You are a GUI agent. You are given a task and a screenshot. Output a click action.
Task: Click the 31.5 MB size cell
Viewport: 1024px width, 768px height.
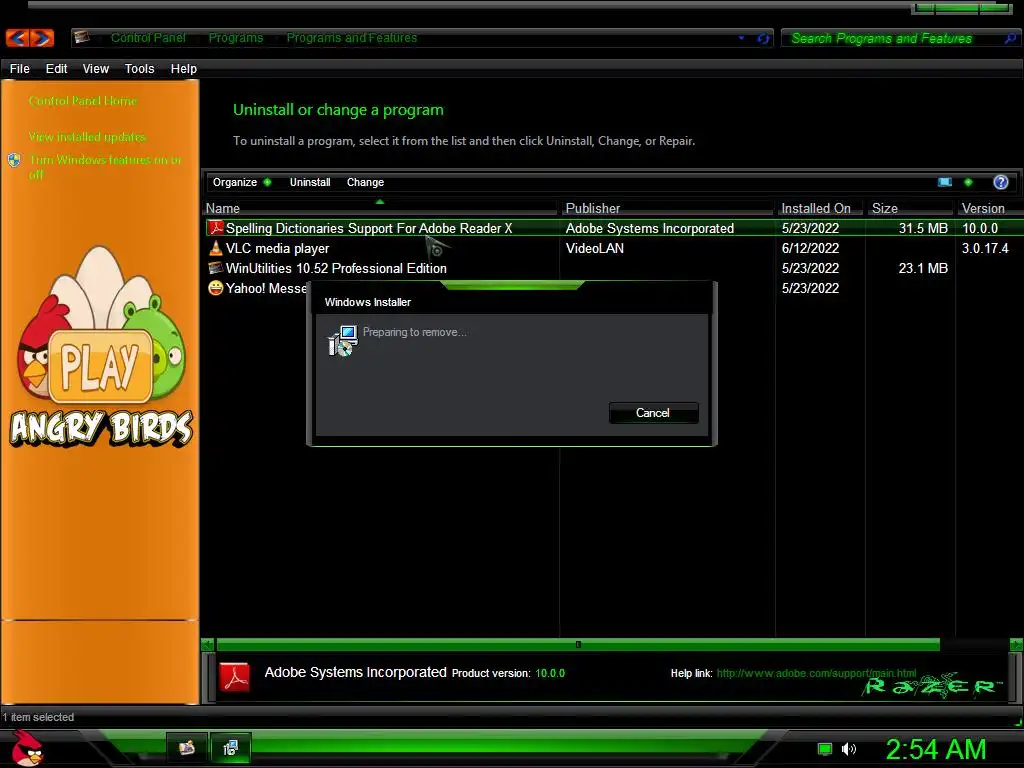coord(923,228)
